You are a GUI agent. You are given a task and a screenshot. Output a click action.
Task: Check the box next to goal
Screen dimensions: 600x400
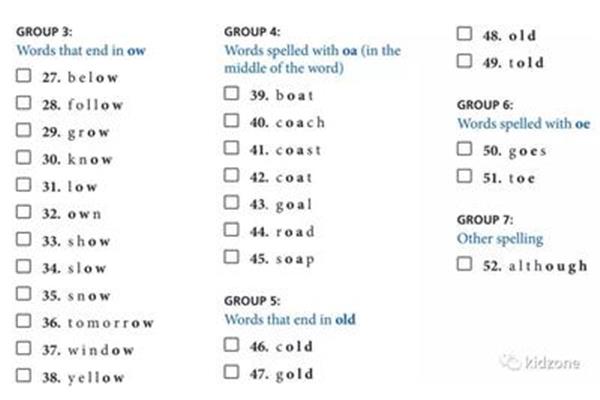(232, 202)
